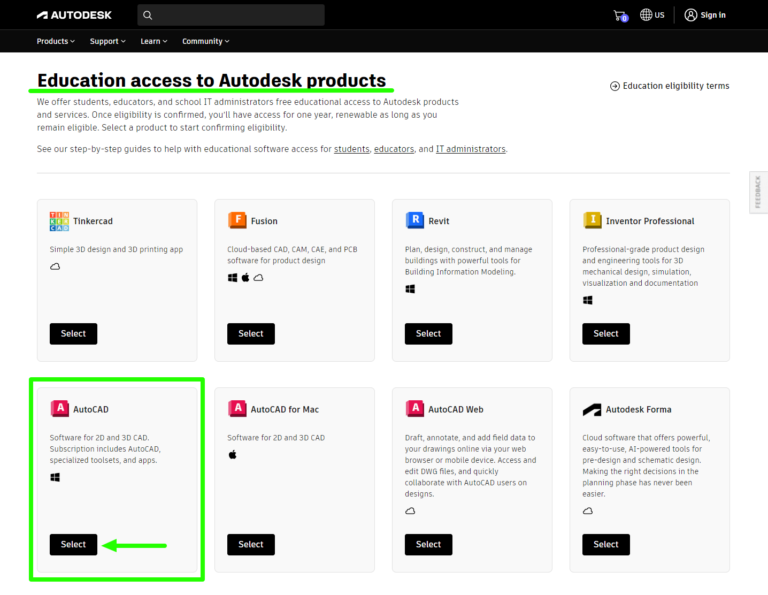Viewport: 768px width, 595px height.
Task: Click the AutoCAD Web card title
Action: point(456,409)
